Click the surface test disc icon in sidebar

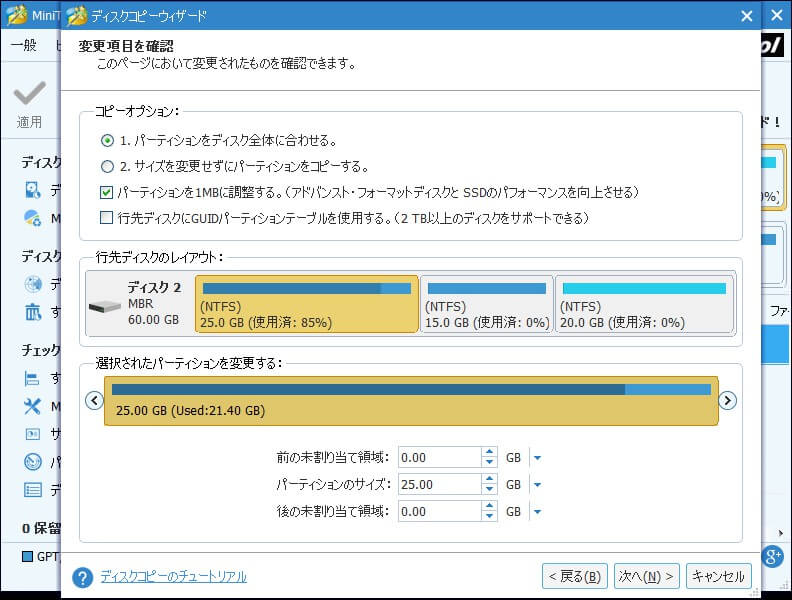click(x=33, y=462)
